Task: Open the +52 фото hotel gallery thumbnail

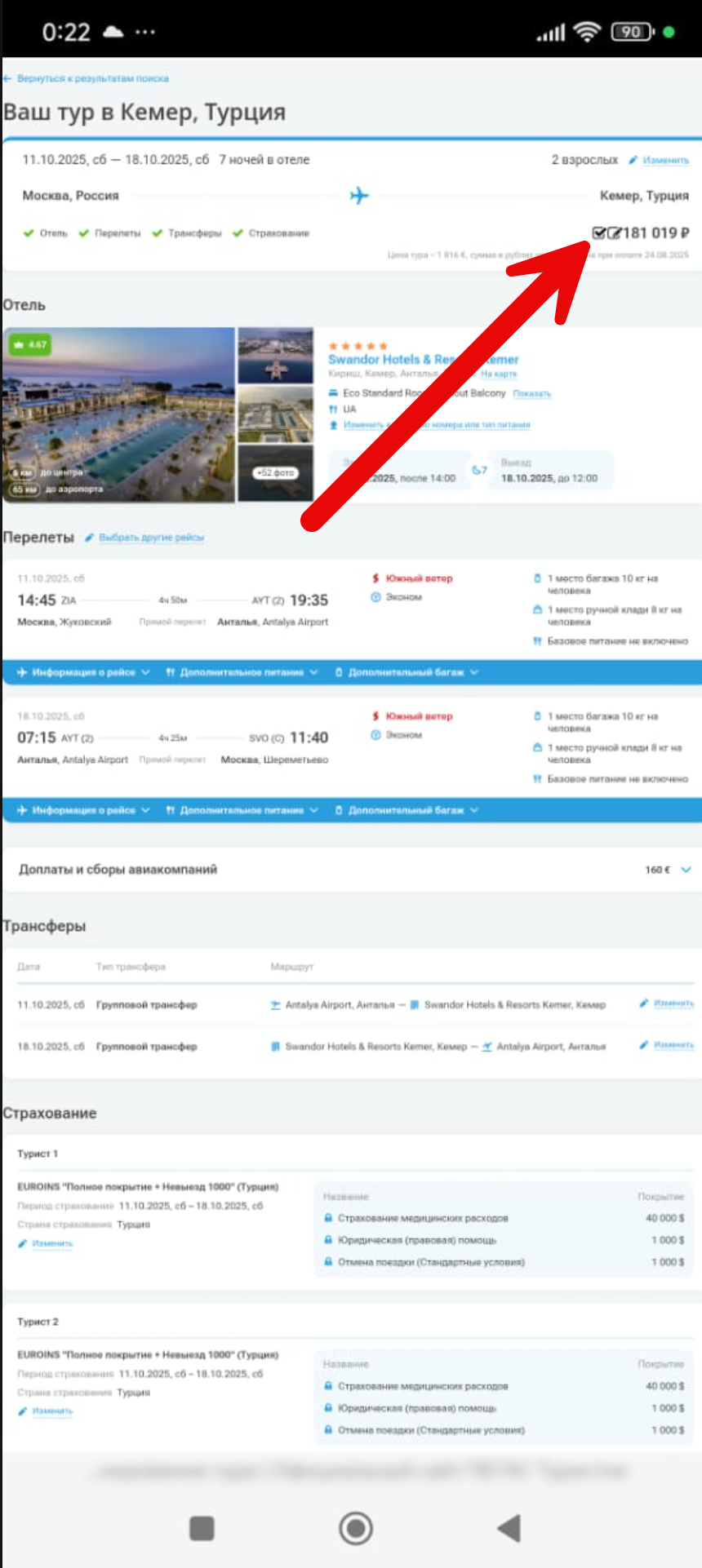Action: (x=276, y=473)
